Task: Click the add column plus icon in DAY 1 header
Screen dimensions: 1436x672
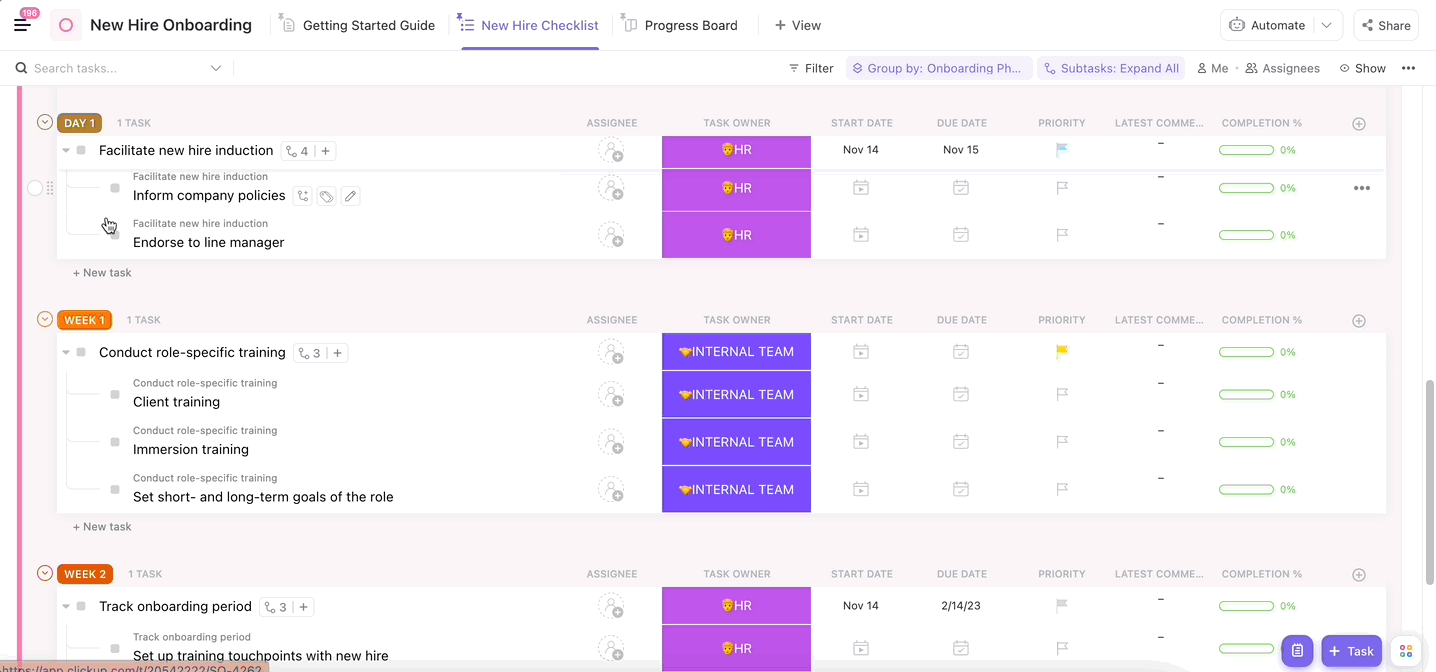Action: tap(1358, 124)
